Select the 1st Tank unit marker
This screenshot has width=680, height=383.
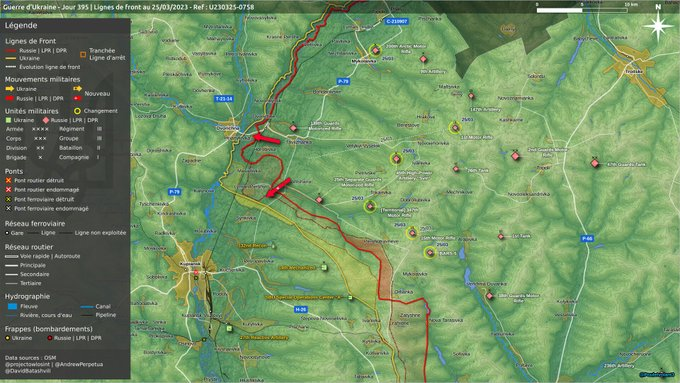[501, 236]
